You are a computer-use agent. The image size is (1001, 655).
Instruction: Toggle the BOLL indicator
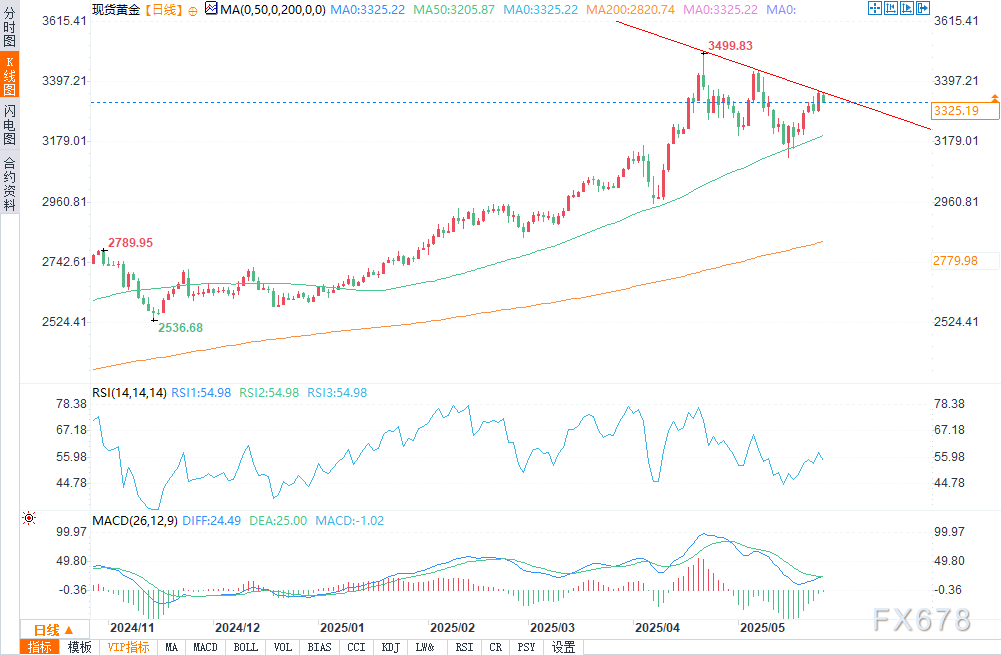point(245,647)
